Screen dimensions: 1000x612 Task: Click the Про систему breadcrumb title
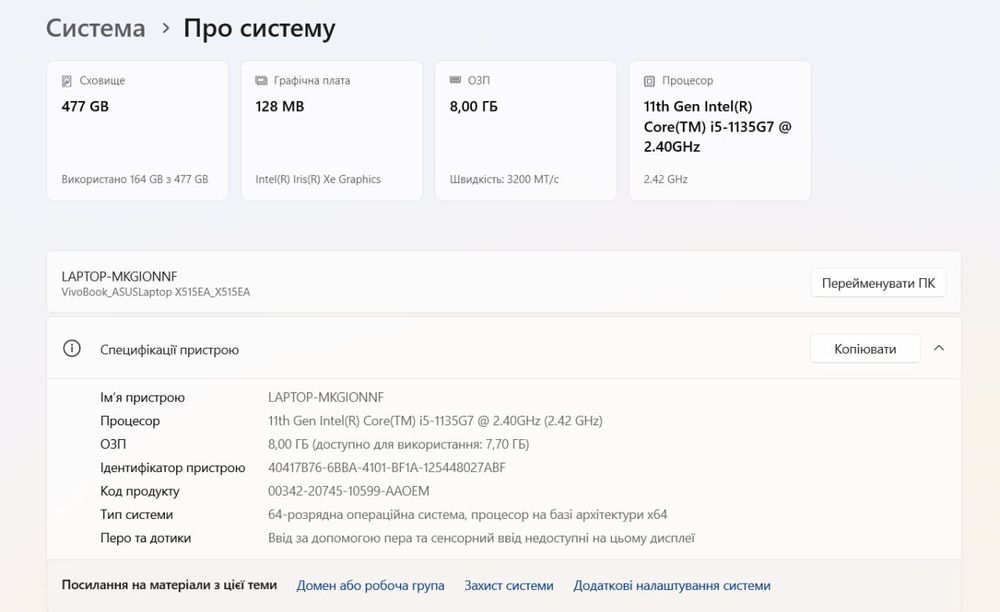[259, 28]
